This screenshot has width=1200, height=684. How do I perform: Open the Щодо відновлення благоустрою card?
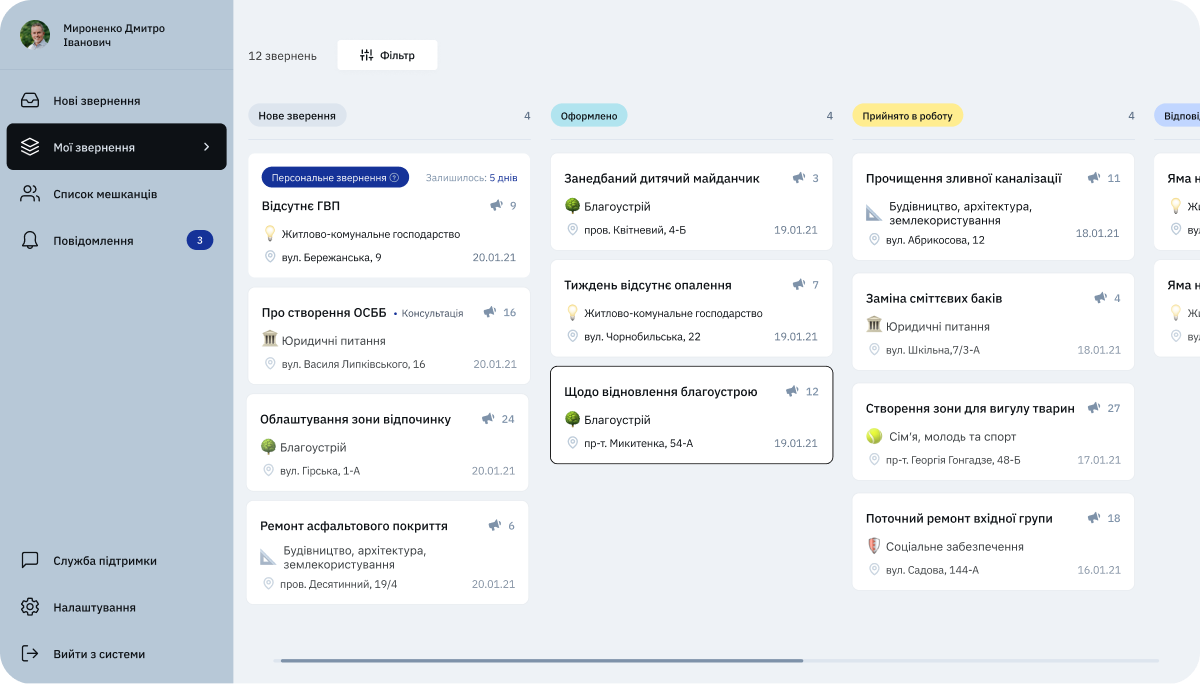691,415
